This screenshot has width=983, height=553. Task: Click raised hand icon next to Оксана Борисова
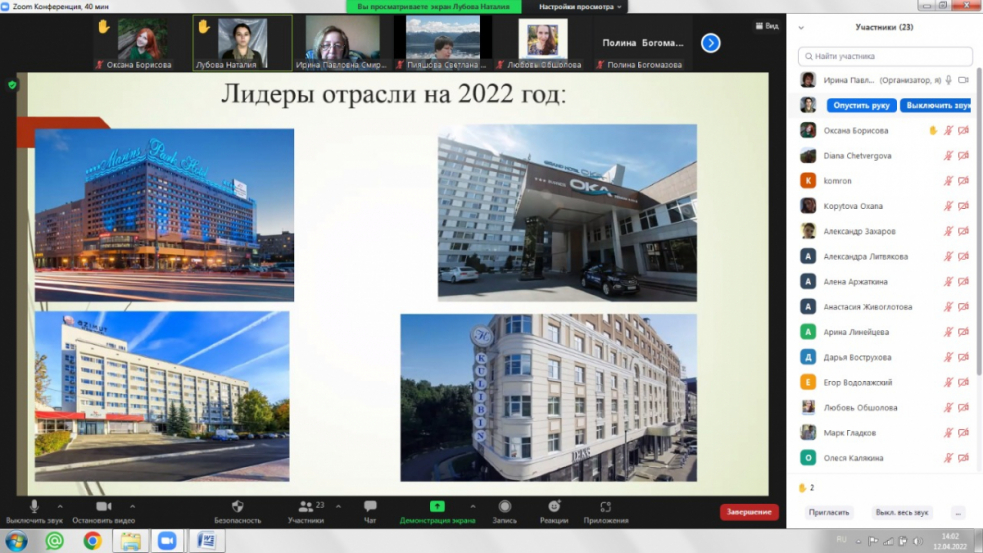pyautogui.click(x=933, y=130)
